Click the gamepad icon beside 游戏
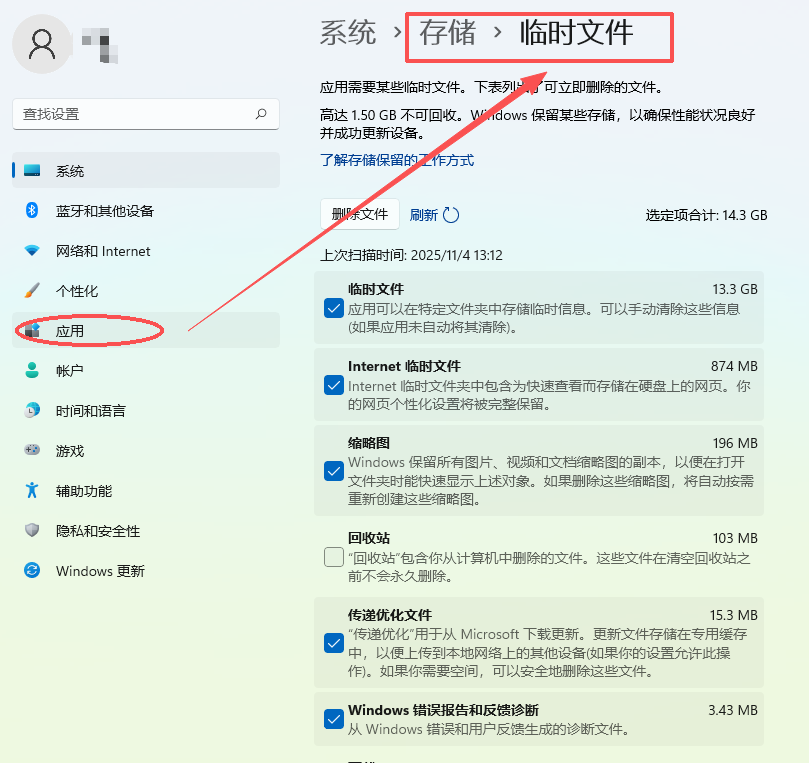This screenshot has width=809, height=763. (x=32, y=450)
